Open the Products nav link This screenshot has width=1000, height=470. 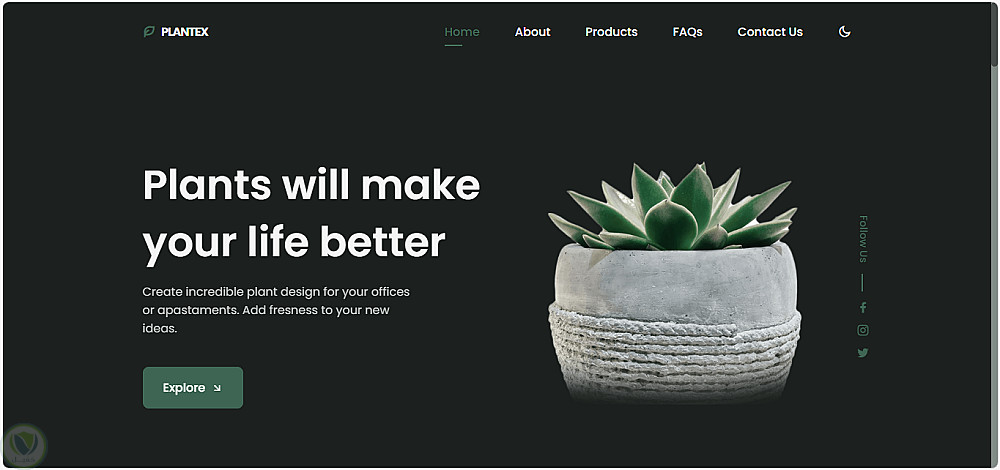click(611, 32)
